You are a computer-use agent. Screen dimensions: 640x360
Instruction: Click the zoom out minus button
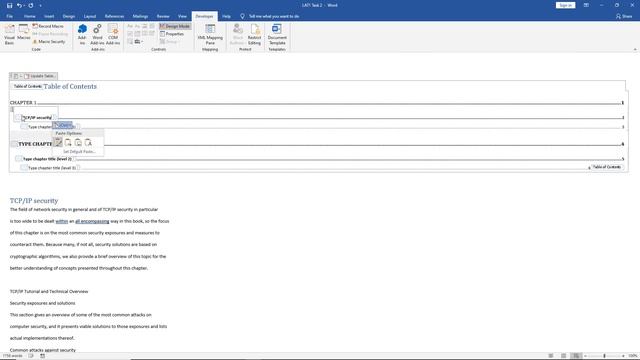pos(585,356)
